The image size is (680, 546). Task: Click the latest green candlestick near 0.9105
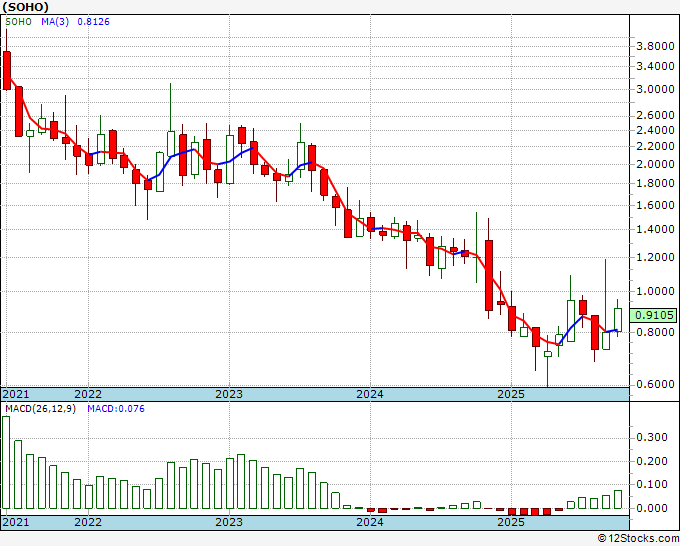tap(618, 320)
